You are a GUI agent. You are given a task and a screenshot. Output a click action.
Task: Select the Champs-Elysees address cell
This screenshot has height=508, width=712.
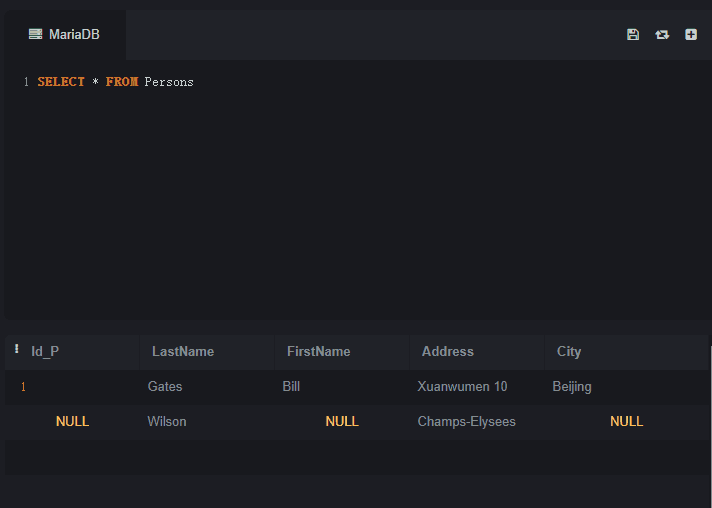tap(466, 422)
